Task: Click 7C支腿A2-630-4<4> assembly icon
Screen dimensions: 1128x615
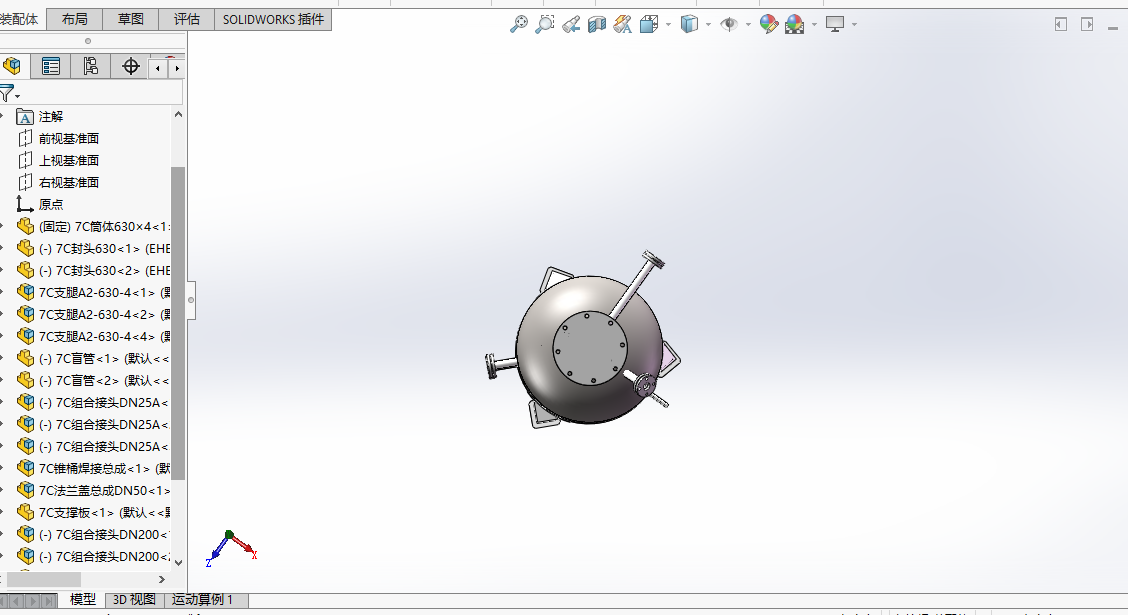Action: [x=25, y=337]
